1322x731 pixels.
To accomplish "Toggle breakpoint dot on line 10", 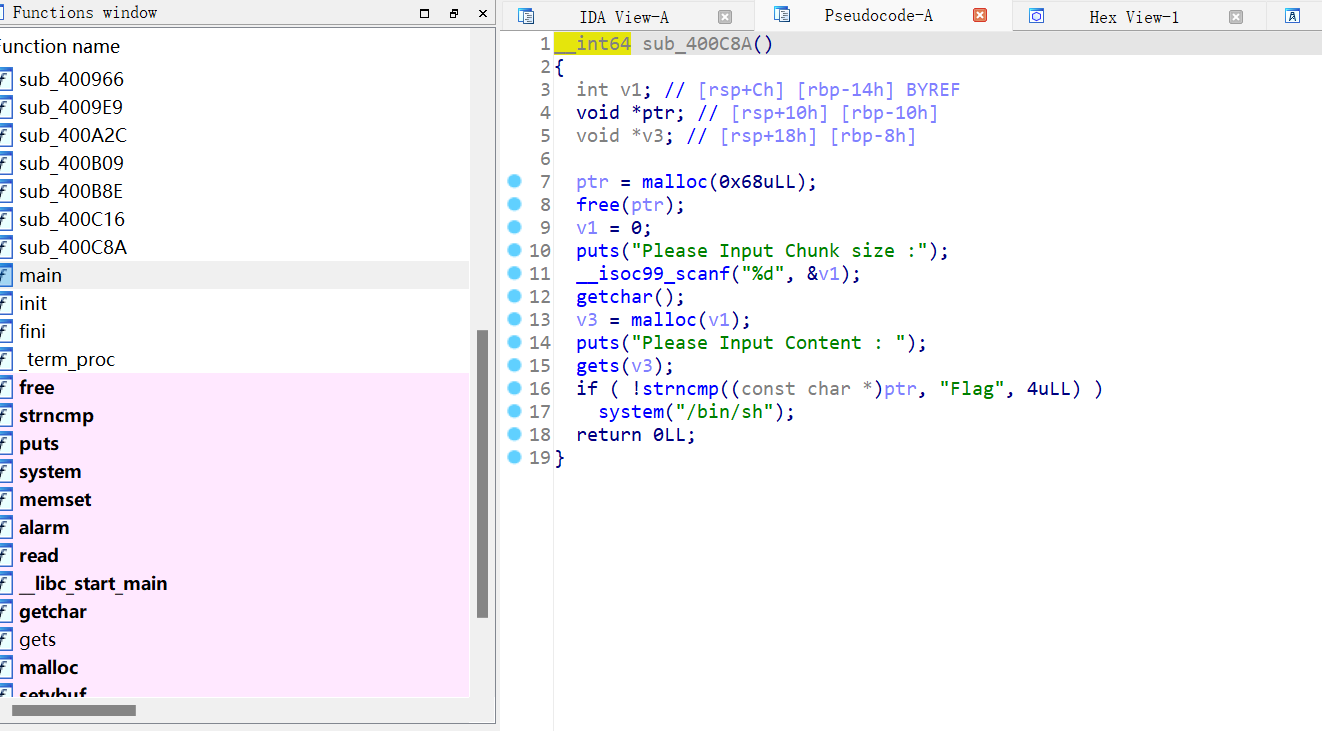I will tap(514, 250).
